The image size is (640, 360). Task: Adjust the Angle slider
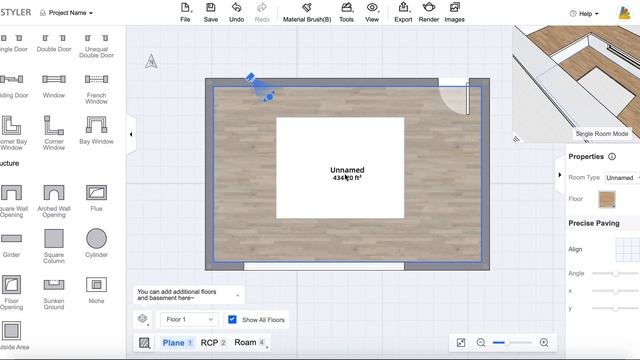[616, 273]
